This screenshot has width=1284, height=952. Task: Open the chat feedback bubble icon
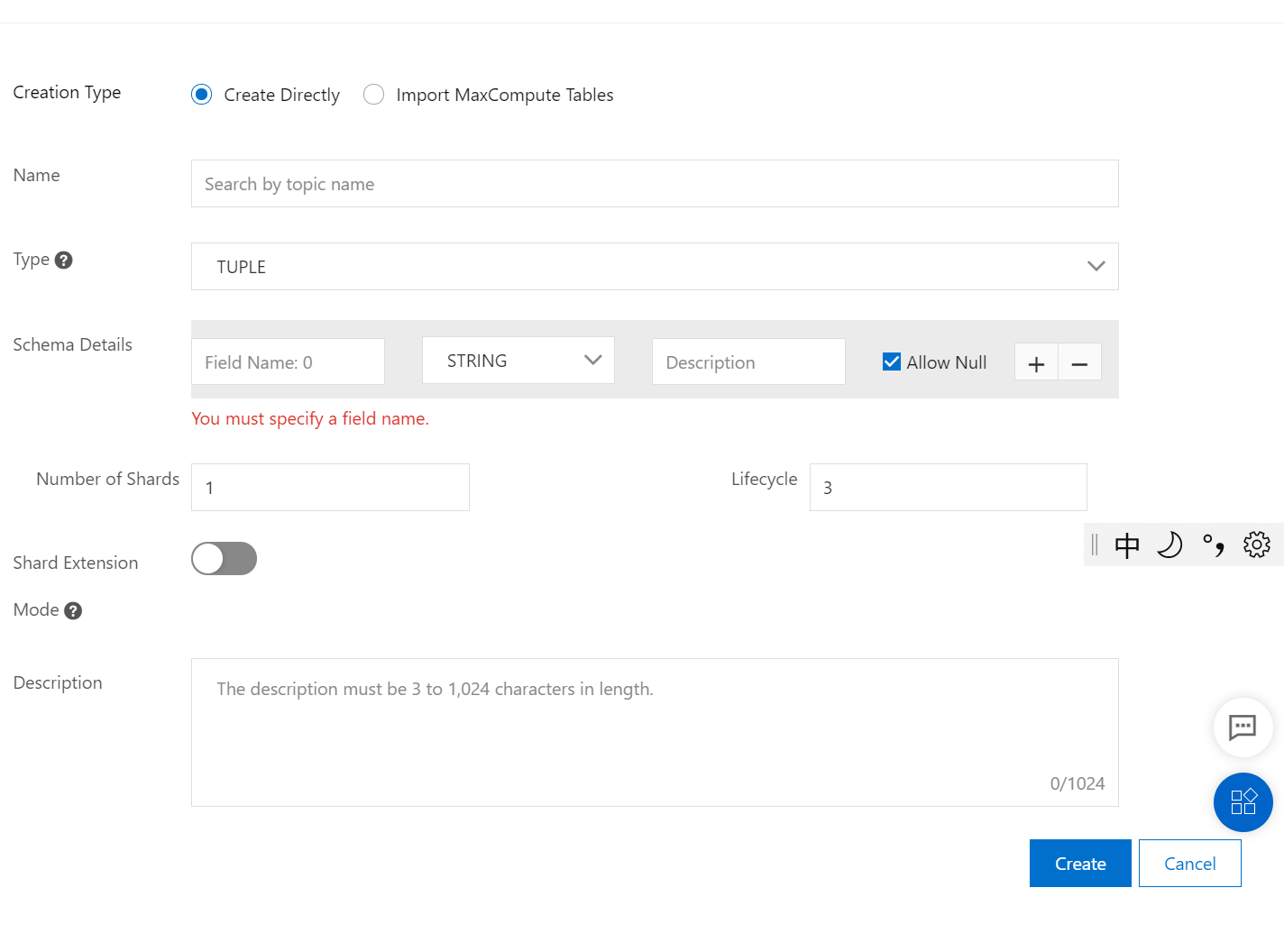1243,728
